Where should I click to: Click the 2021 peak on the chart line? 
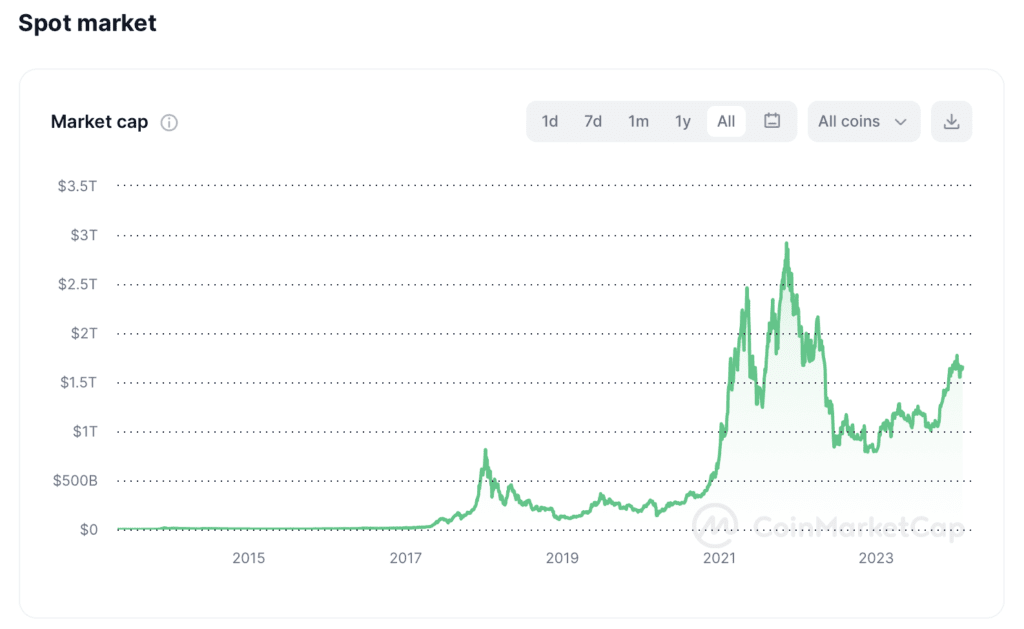coord(786,243)
